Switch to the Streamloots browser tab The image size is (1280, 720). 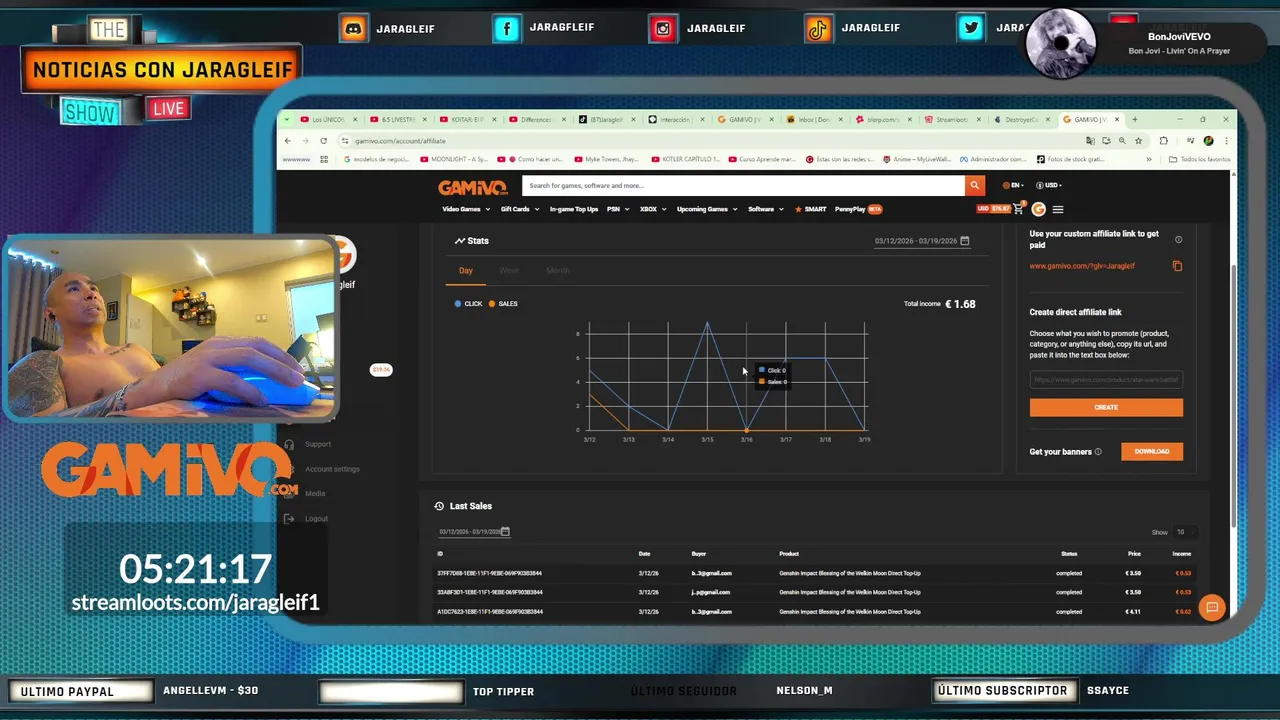tap(950, 119)
